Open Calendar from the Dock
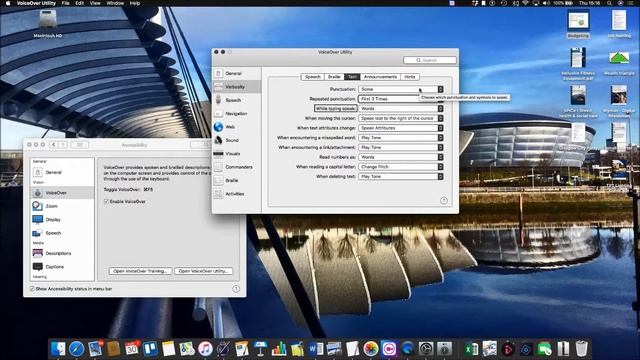 [x=131, y=349]
